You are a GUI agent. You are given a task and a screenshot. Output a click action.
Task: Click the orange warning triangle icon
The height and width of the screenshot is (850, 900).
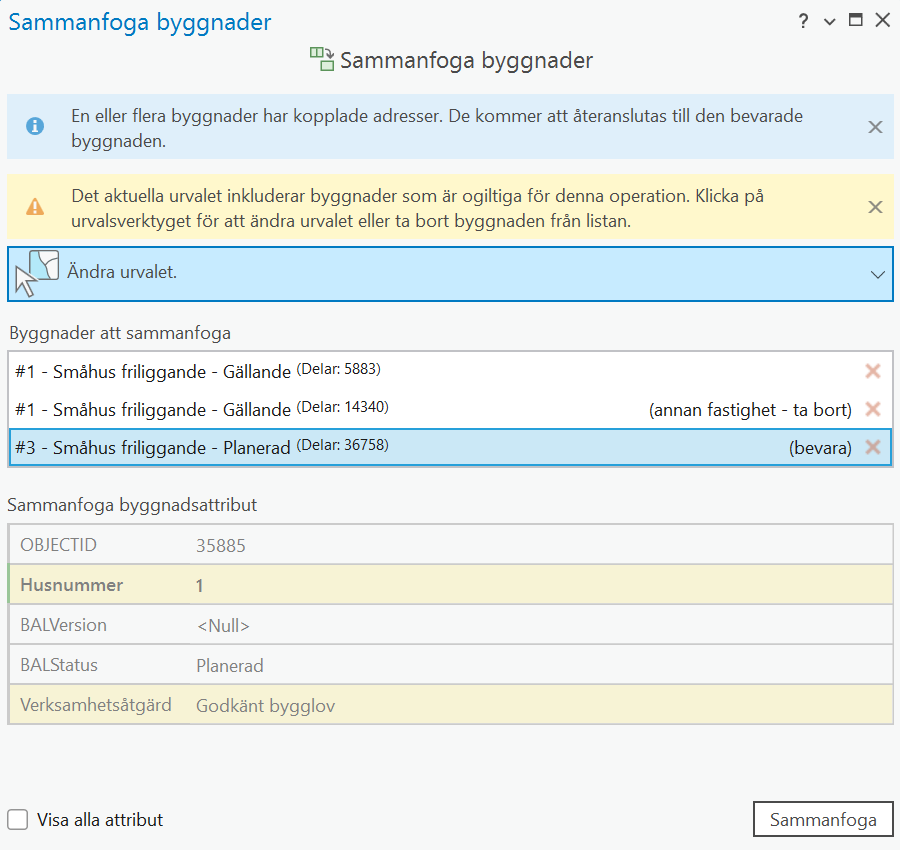pos(35,207)
